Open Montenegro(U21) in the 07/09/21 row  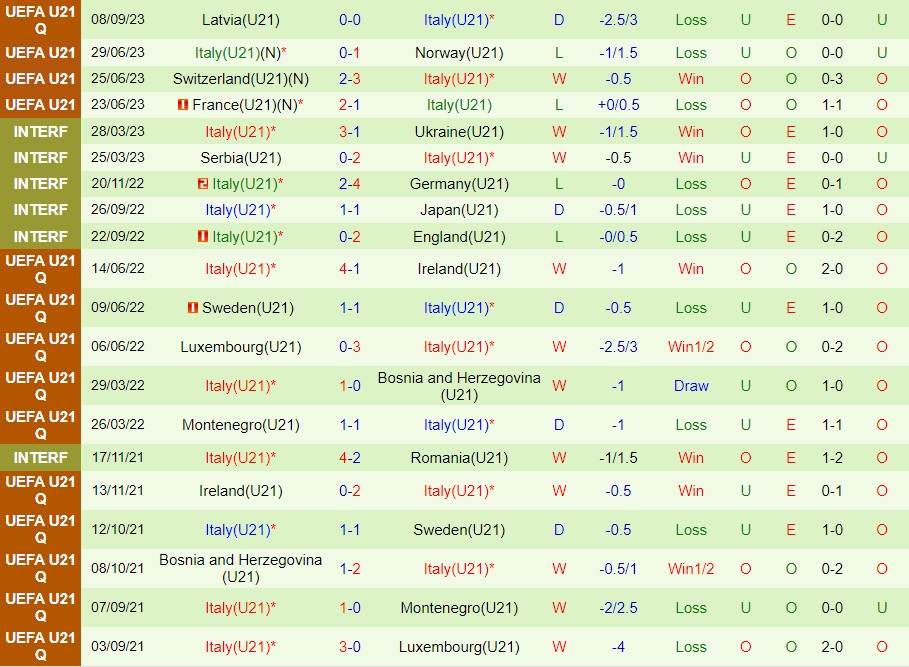click(x=459, y=608)
